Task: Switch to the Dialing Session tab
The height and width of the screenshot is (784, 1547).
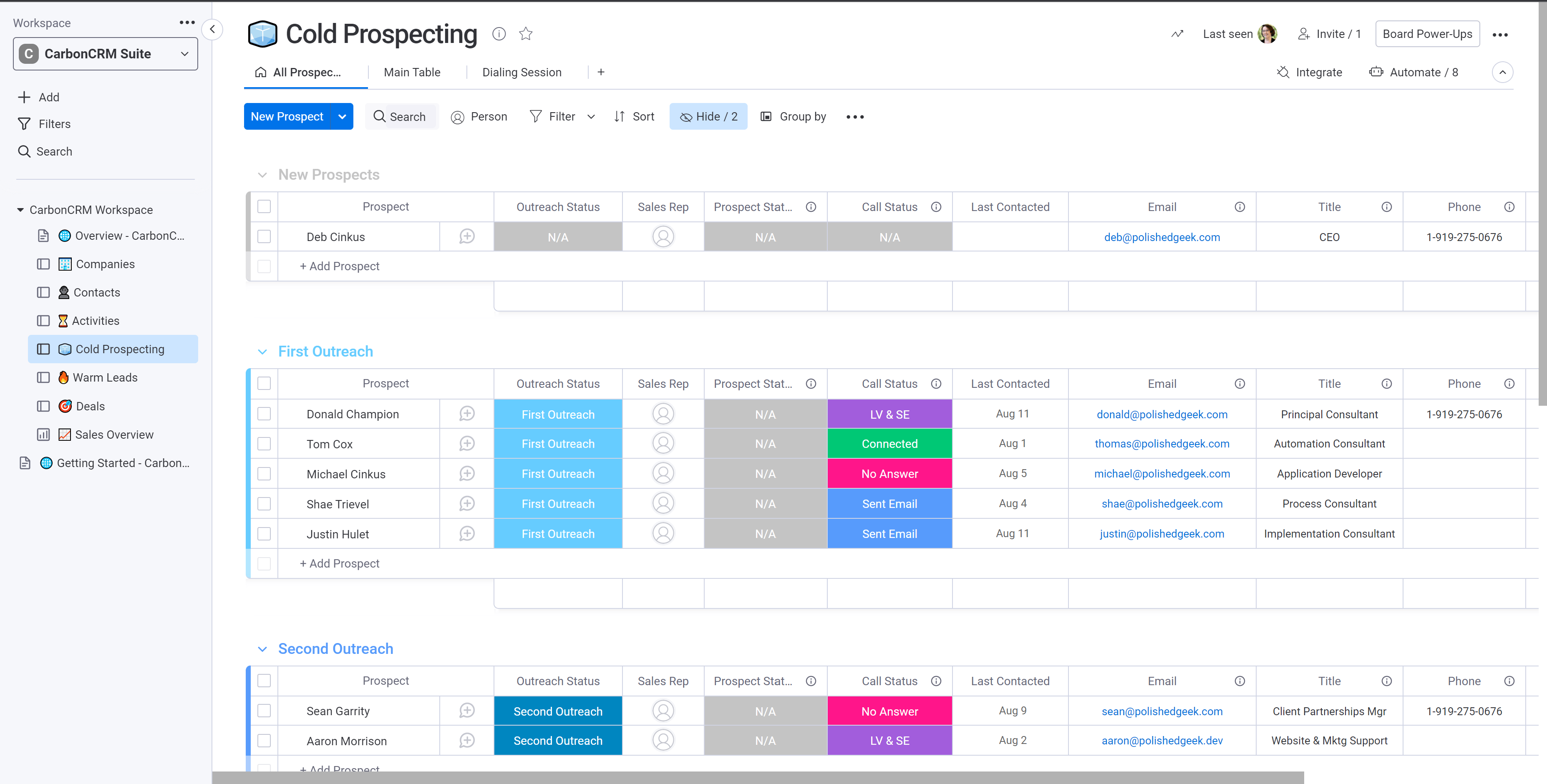Action: 521,72
